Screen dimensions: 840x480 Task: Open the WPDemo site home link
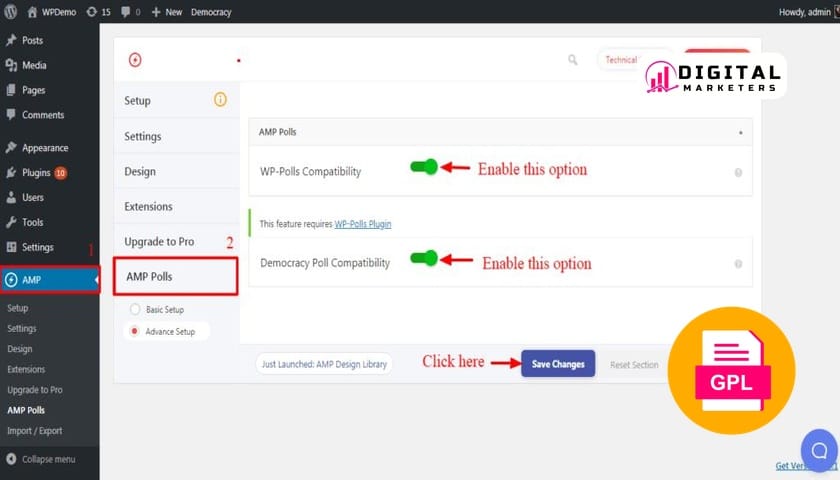click(52, 12)
